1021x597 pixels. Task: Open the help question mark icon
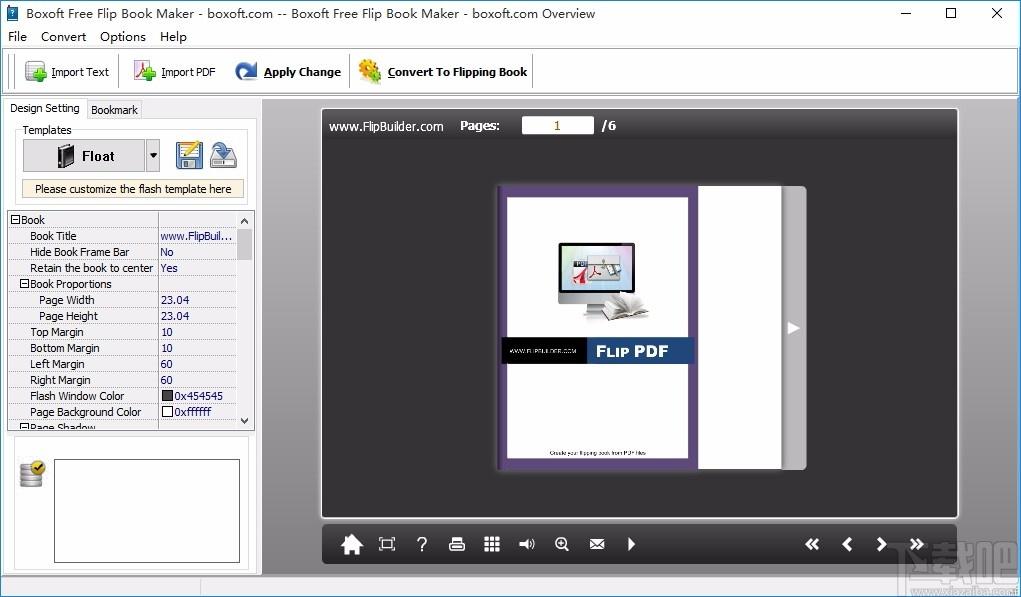click(x=422, y=544)
